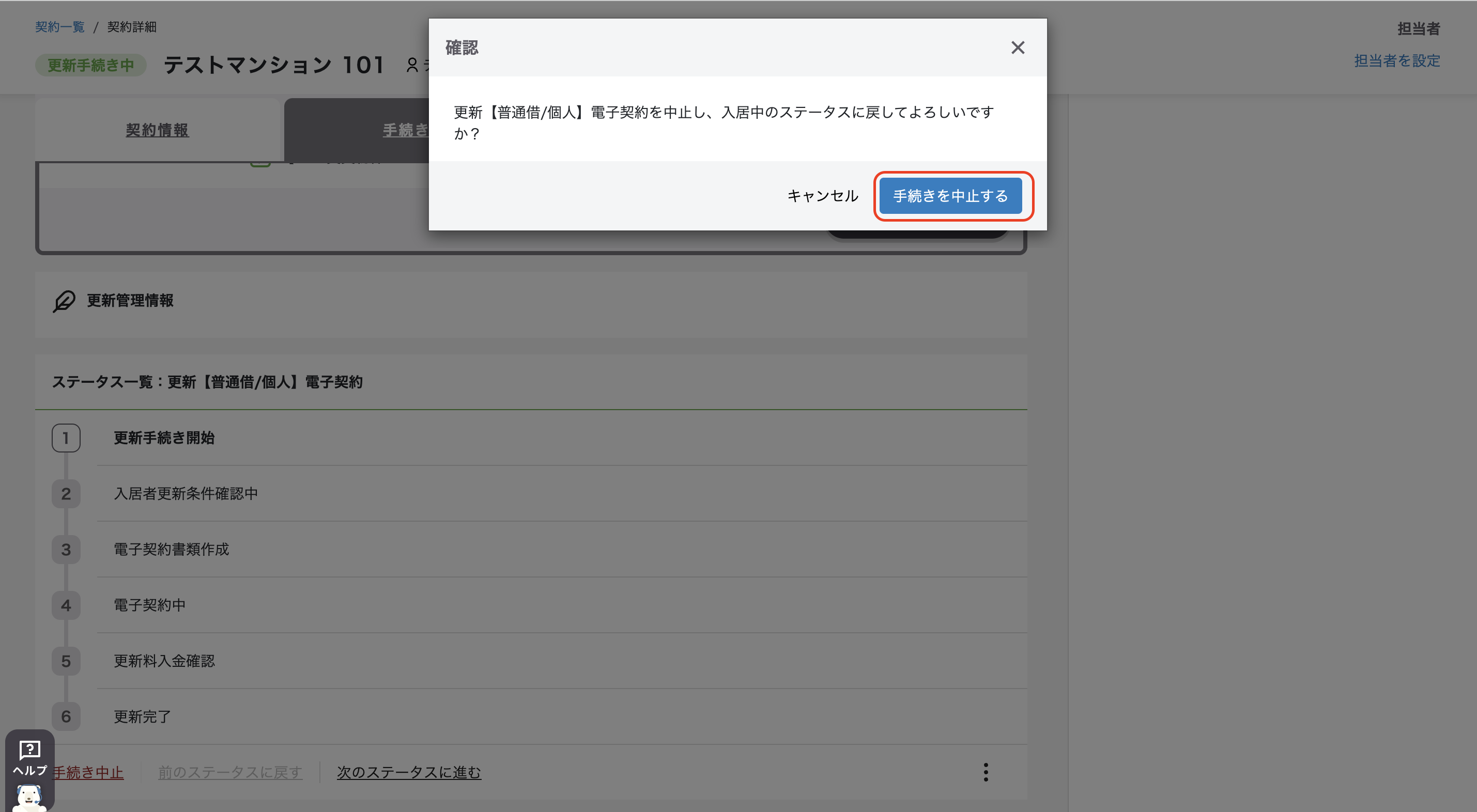Click the person icon next to テストマンション 101
This screenshot has width=1477, height=812.
coord(412,65)
